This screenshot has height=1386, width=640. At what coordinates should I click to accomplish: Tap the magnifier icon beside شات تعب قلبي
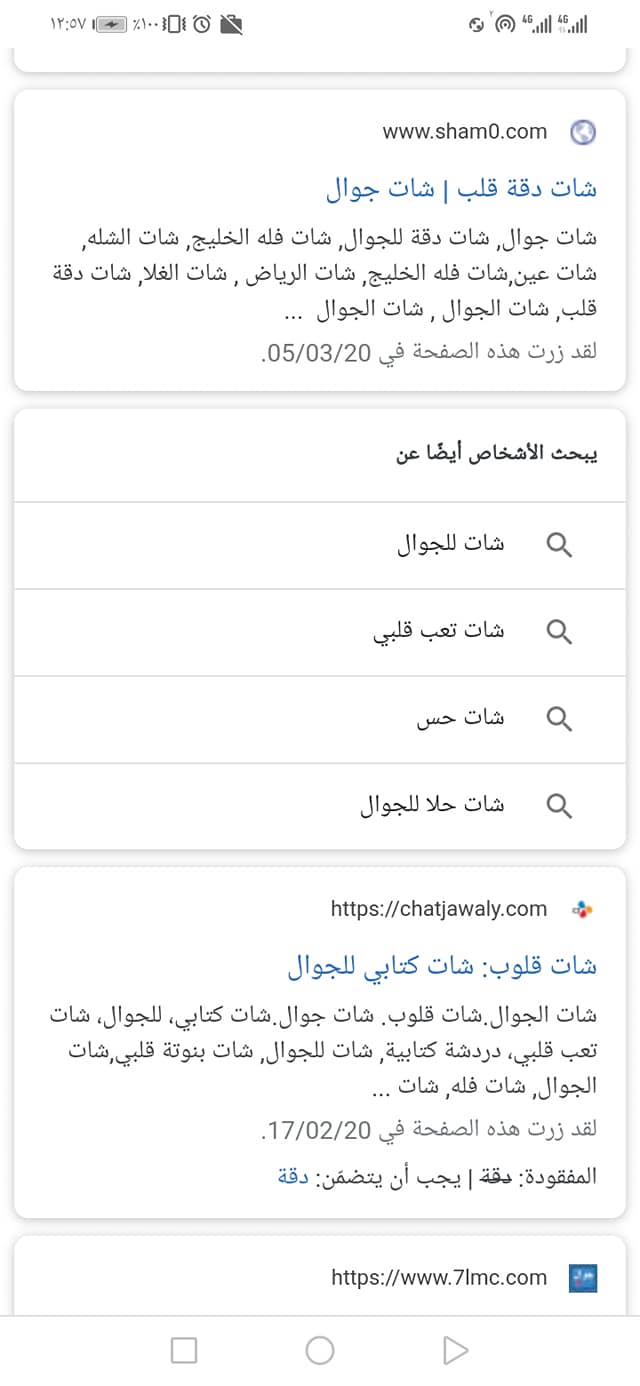coord(560,632)
